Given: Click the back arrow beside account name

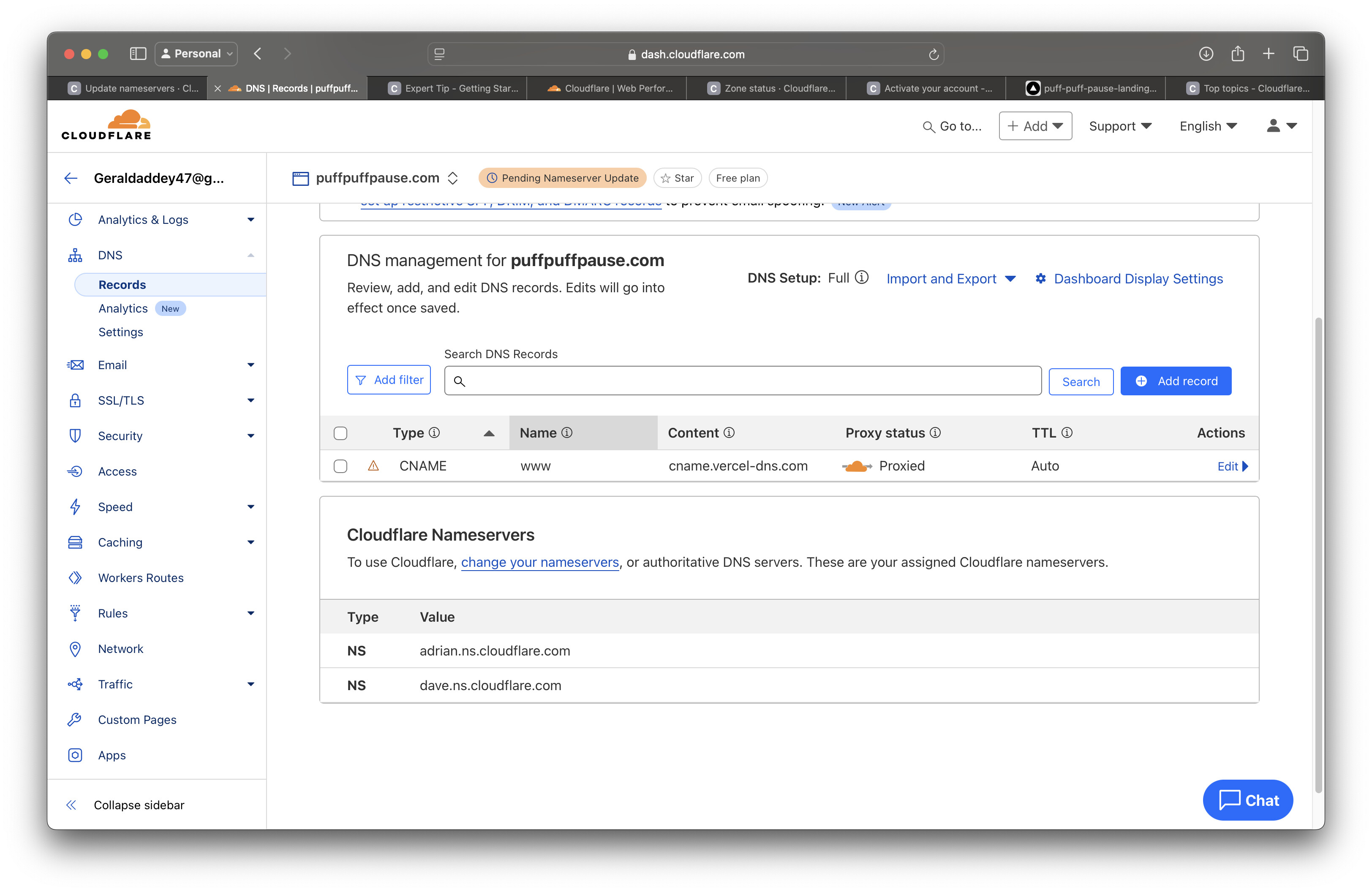Looking at the screenshot, I should [71, 178].
